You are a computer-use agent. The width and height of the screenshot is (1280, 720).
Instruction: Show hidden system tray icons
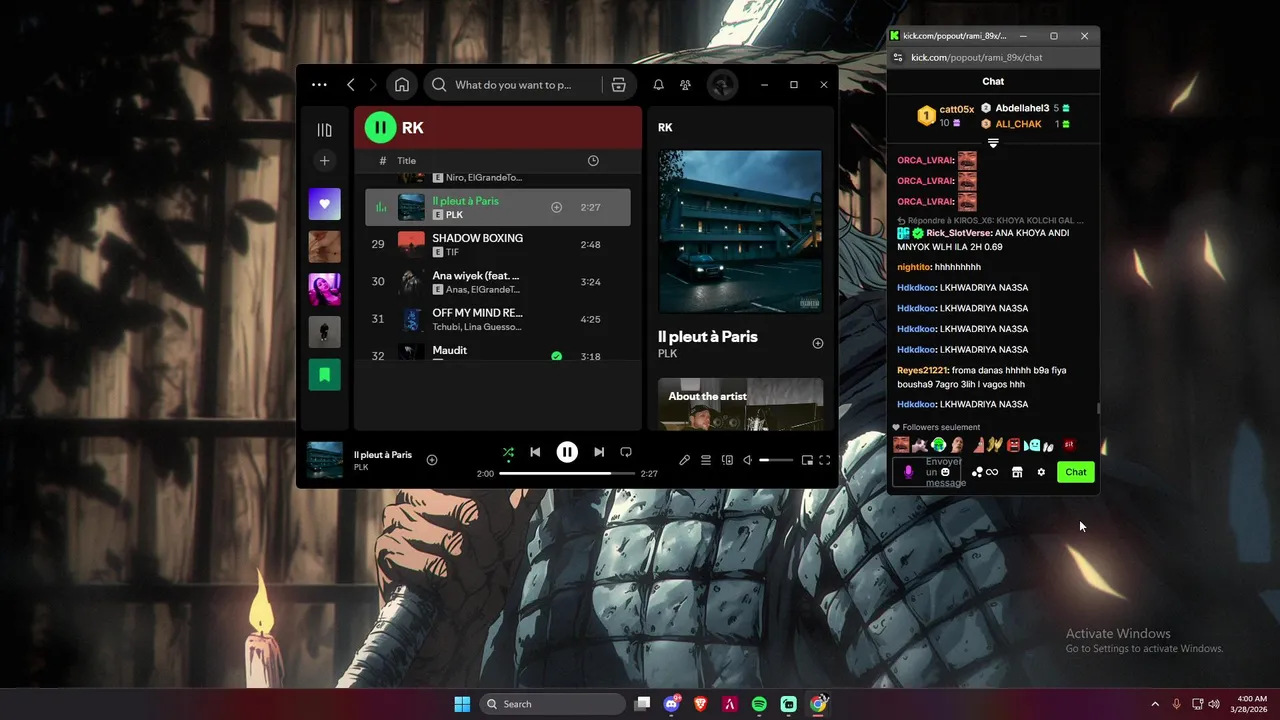click(1155, 704)
